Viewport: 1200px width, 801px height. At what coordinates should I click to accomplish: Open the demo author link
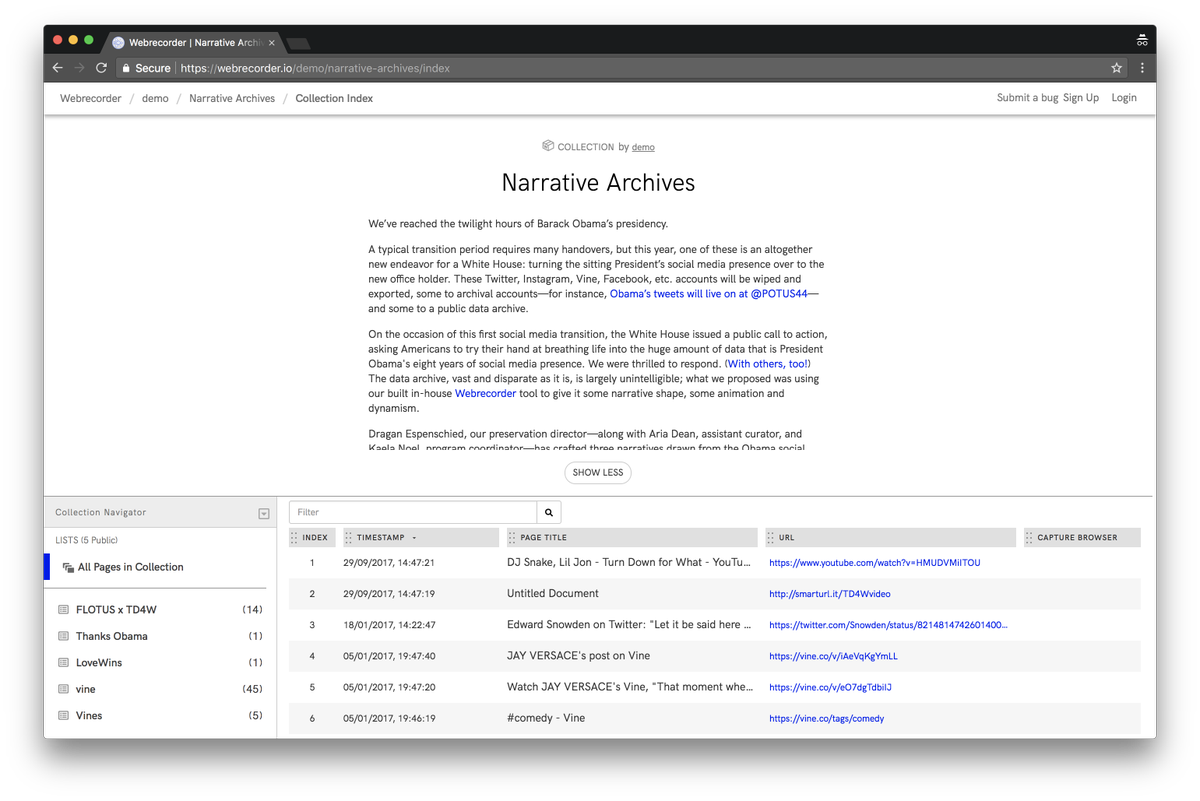[x=643, y=147]
